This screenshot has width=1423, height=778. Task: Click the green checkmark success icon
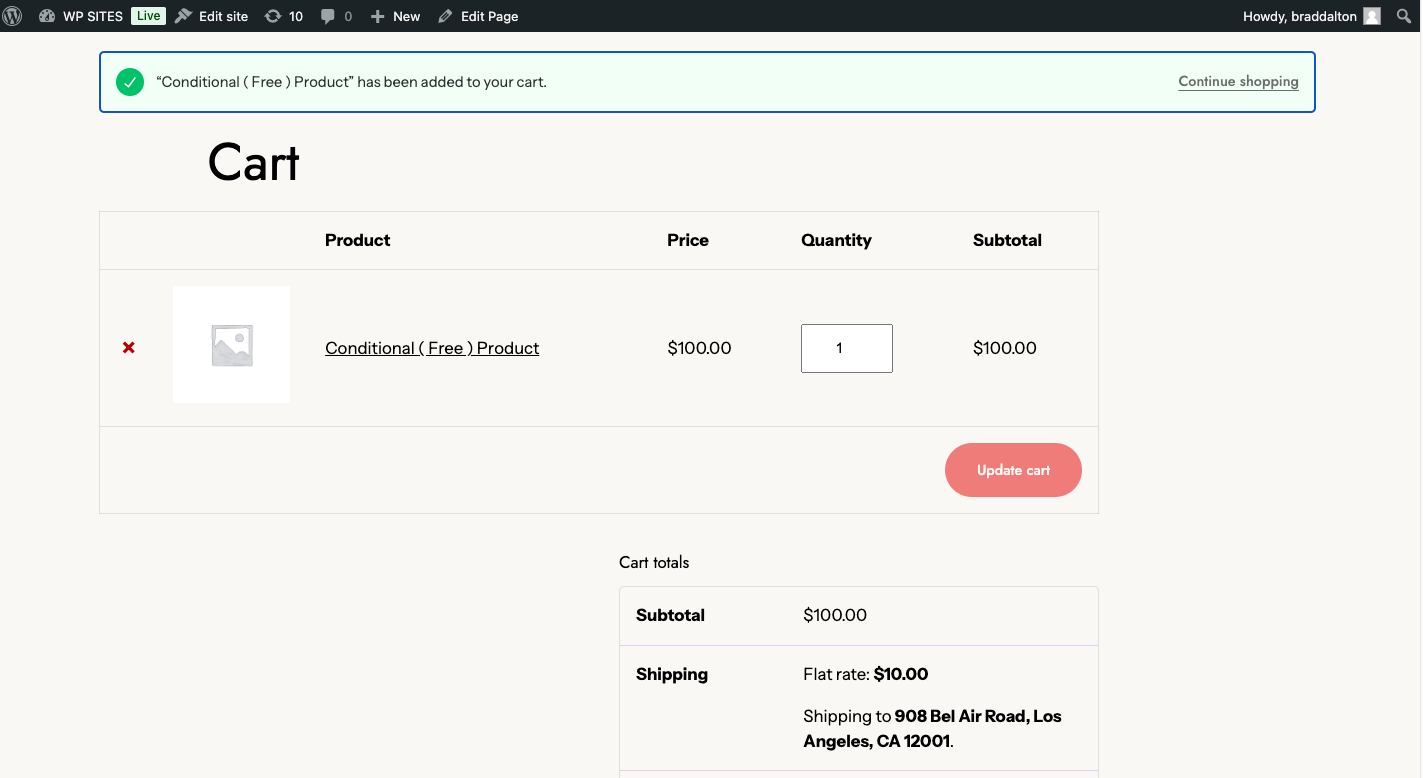click(x=130, y=82)
